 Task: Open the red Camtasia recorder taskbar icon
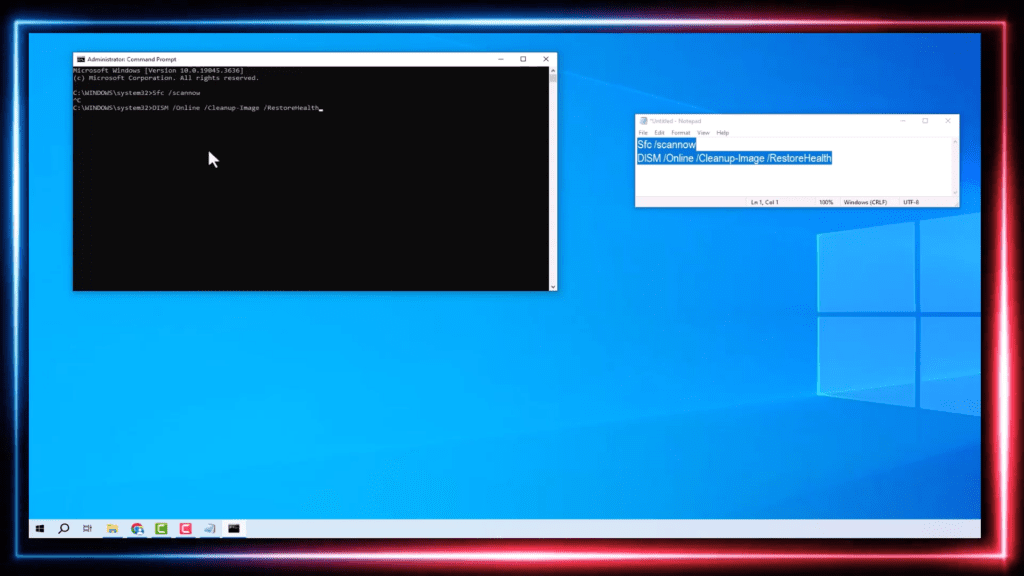(x=185, y=528)
